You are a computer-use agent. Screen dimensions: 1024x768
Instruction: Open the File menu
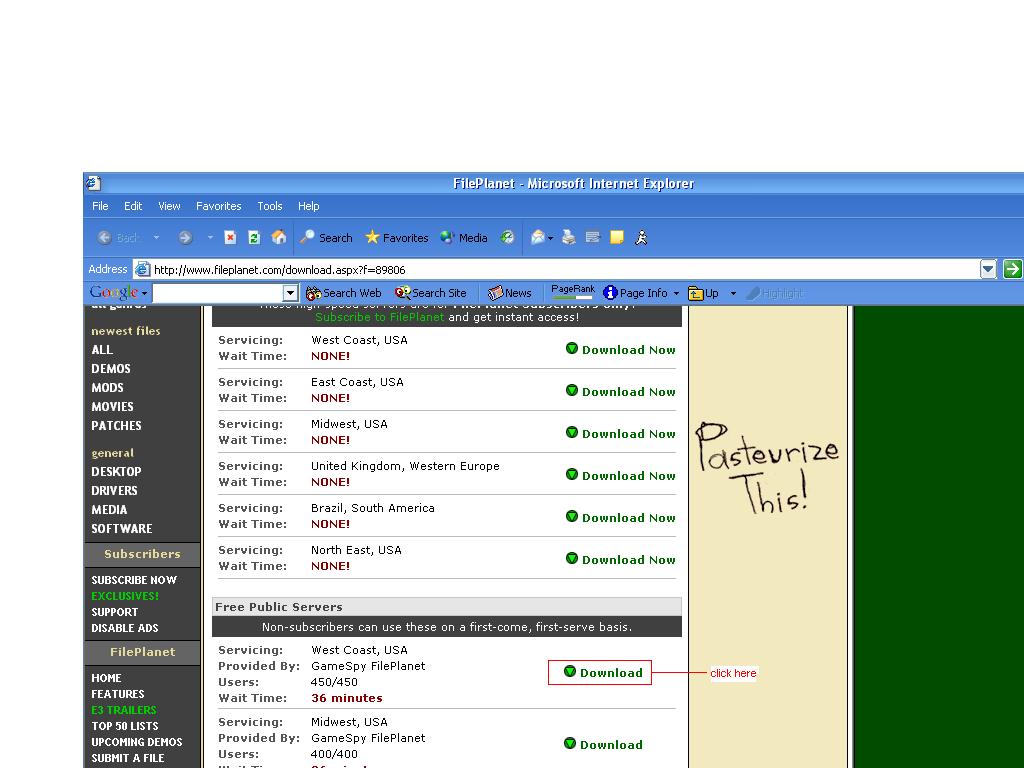(x=100, y=206)
